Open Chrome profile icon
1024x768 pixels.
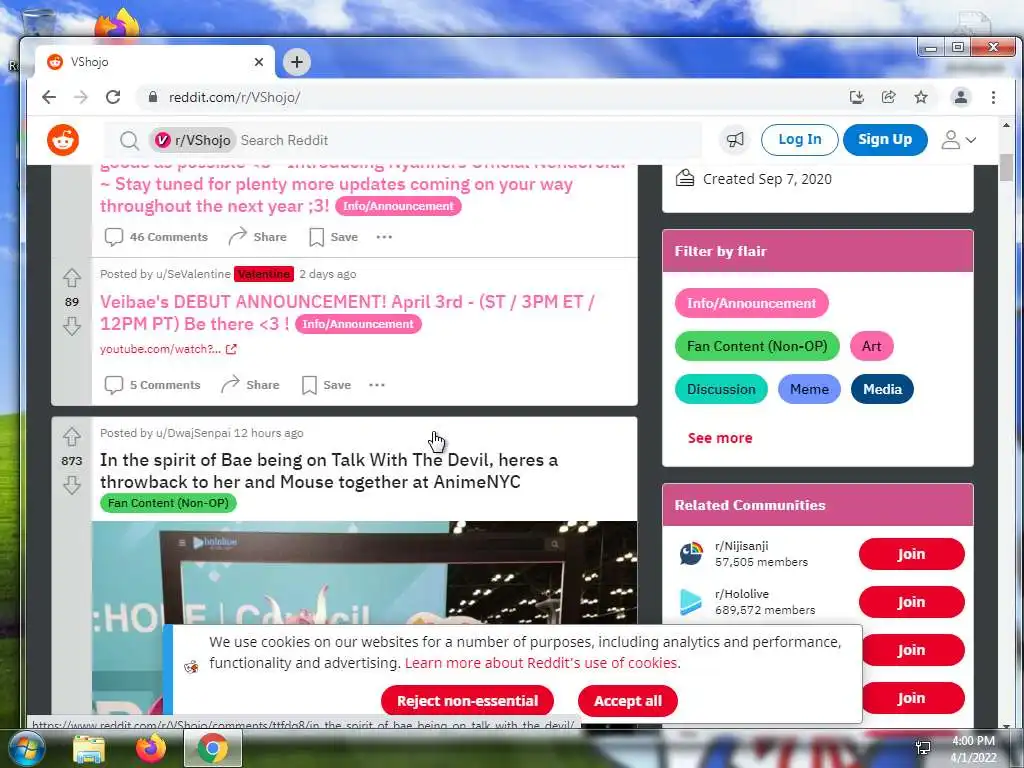click(x=961, y=97)
